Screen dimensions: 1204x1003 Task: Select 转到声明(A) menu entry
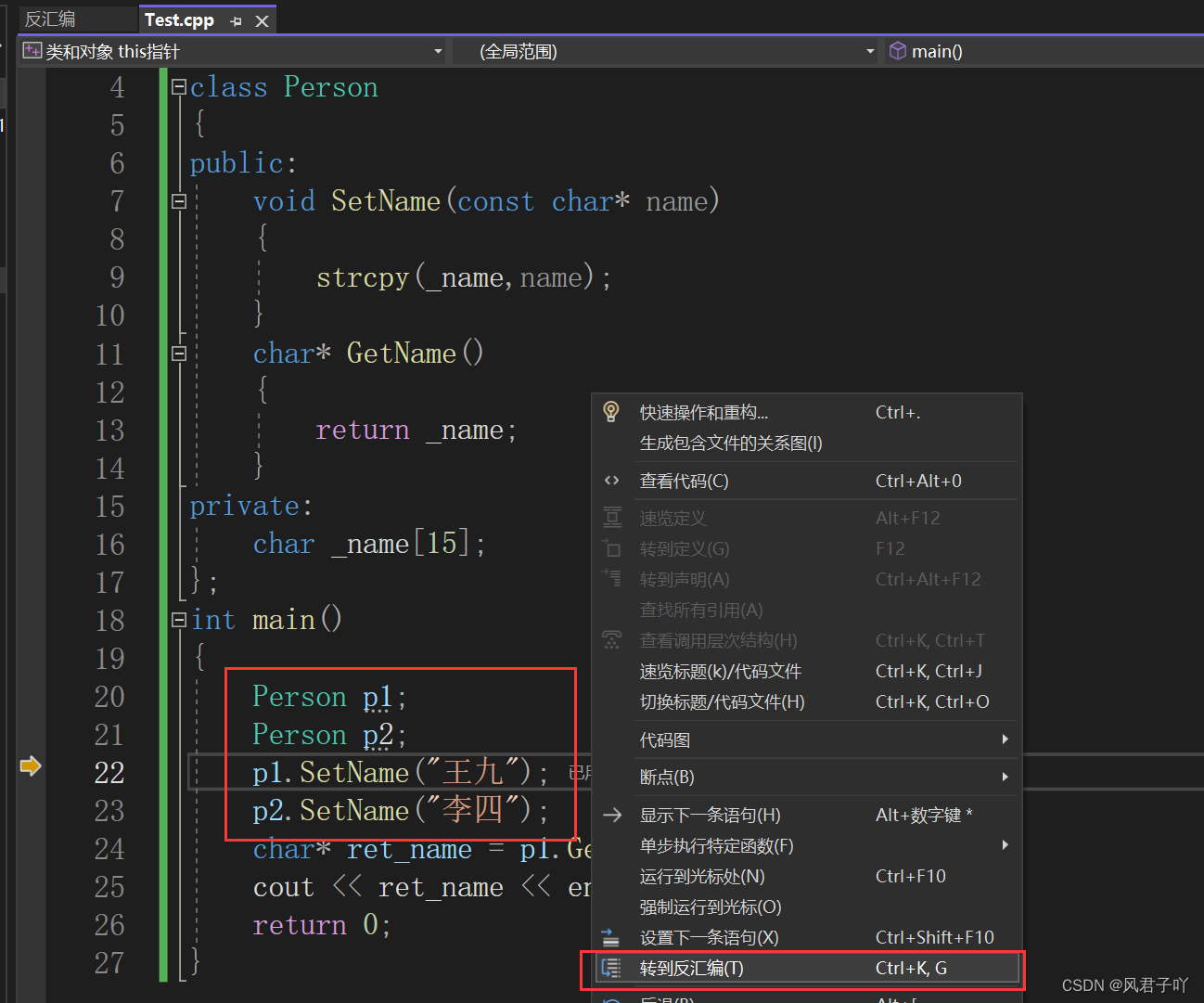coord(807,579)
